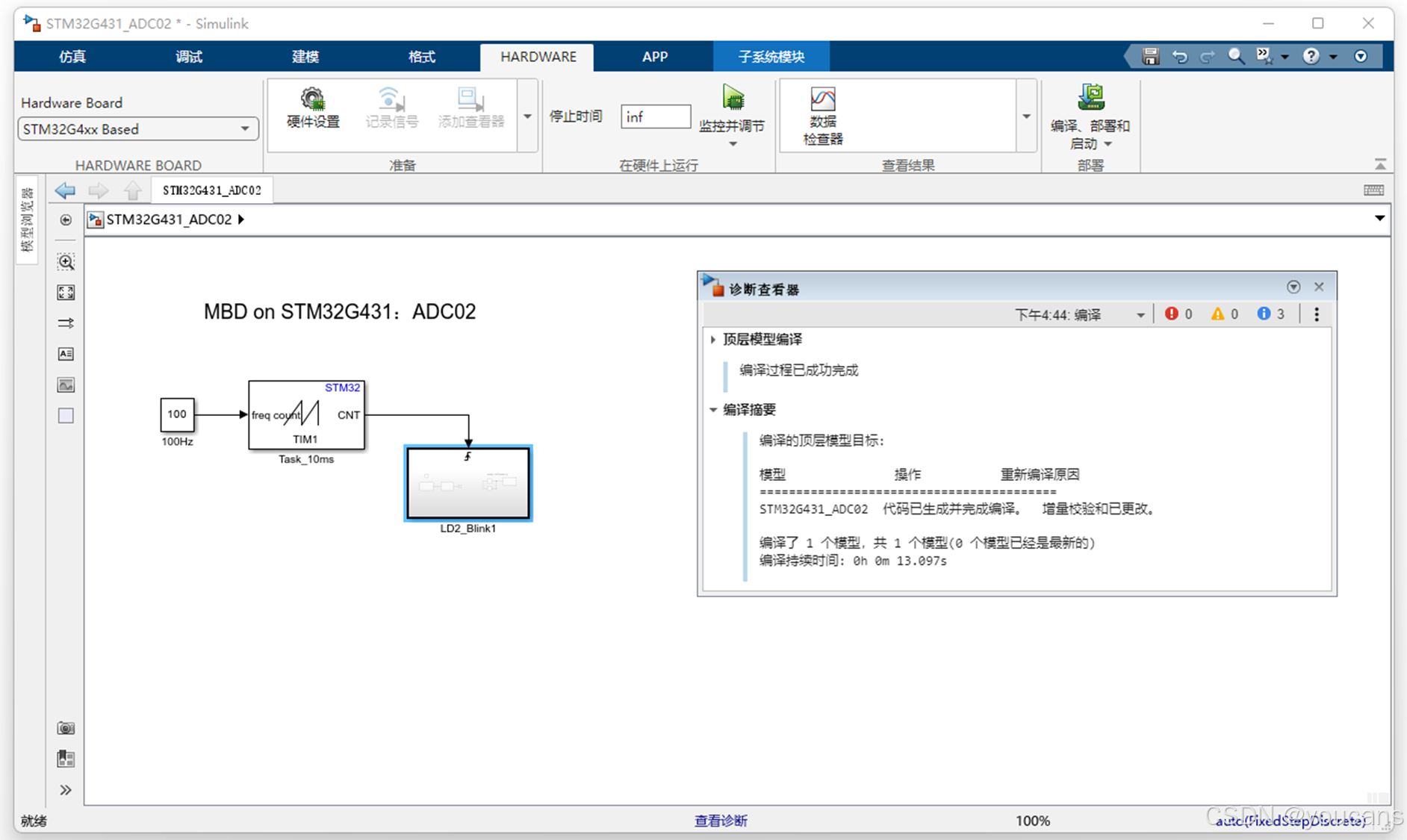Select the LD2_Blink1 subsystem block
The width and height of the screenshot is (1407, 840).
(x=468, y=483)
